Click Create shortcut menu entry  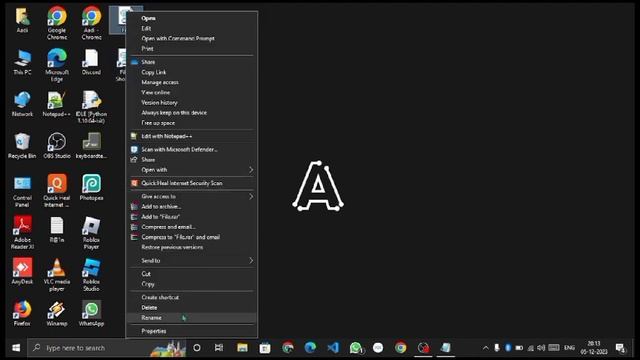(192, 298)
